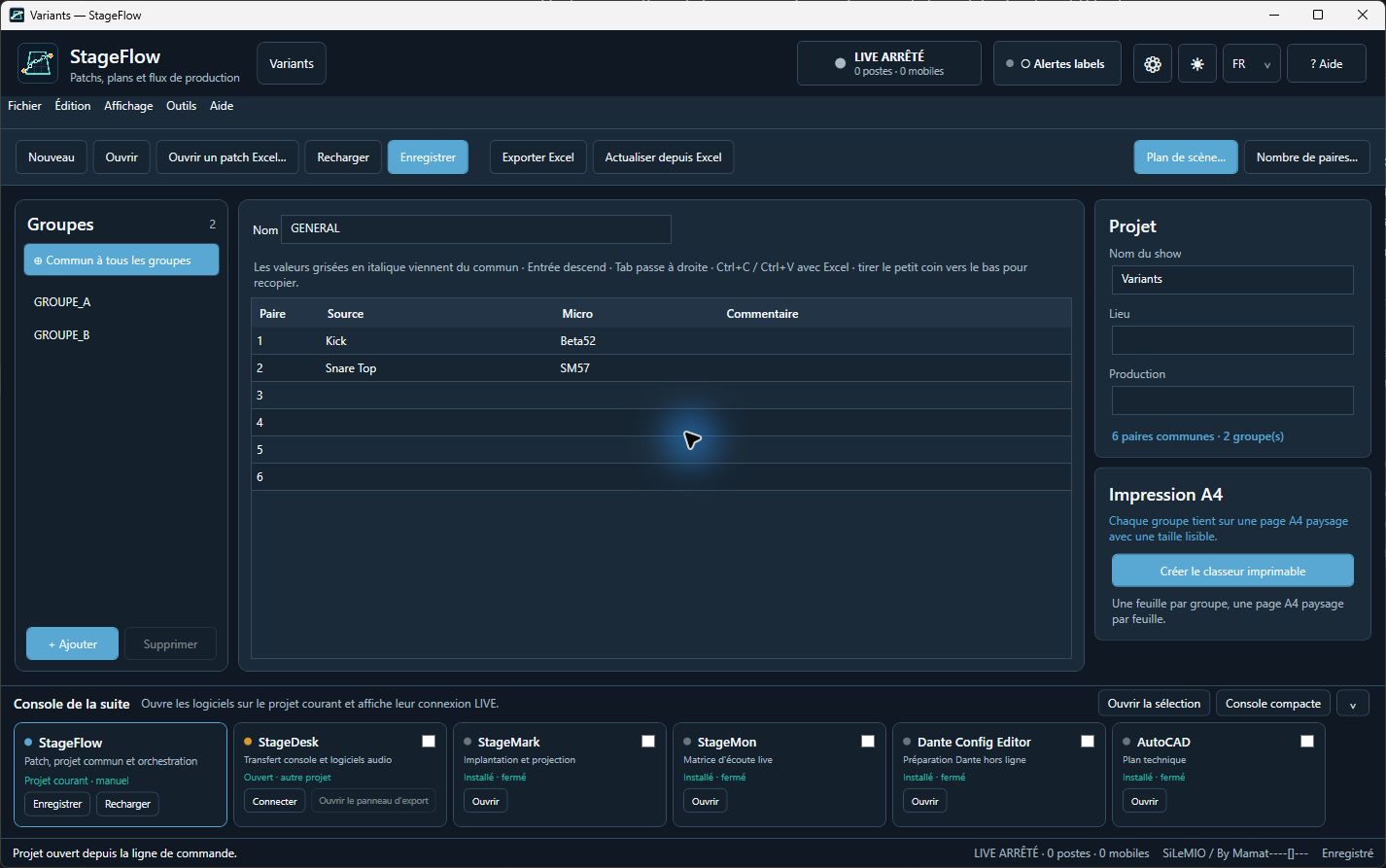Click the SM57 micro cell
Viewport: 1386px width, 868px height.
tap(638, 368)
